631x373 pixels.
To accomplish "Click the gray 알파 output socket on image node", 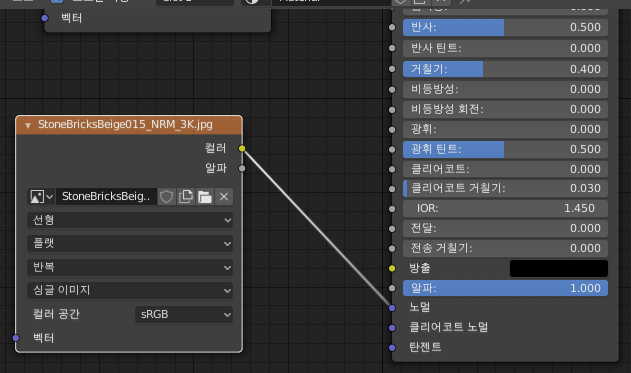I will coord(242,168).
